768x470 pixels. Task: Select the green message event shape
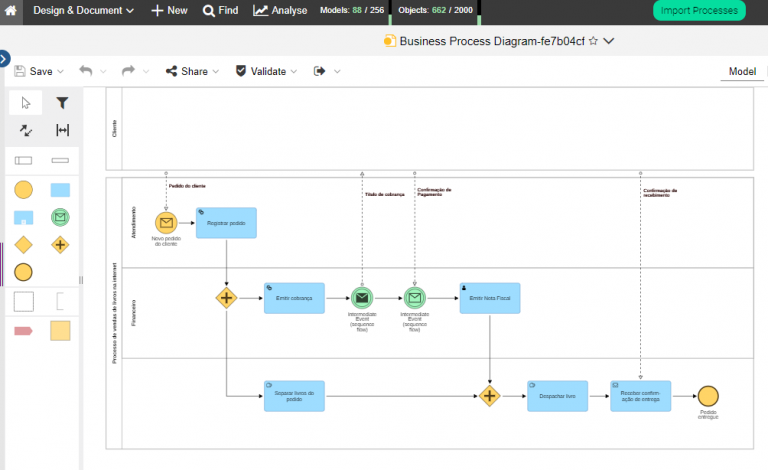point(60,217)
